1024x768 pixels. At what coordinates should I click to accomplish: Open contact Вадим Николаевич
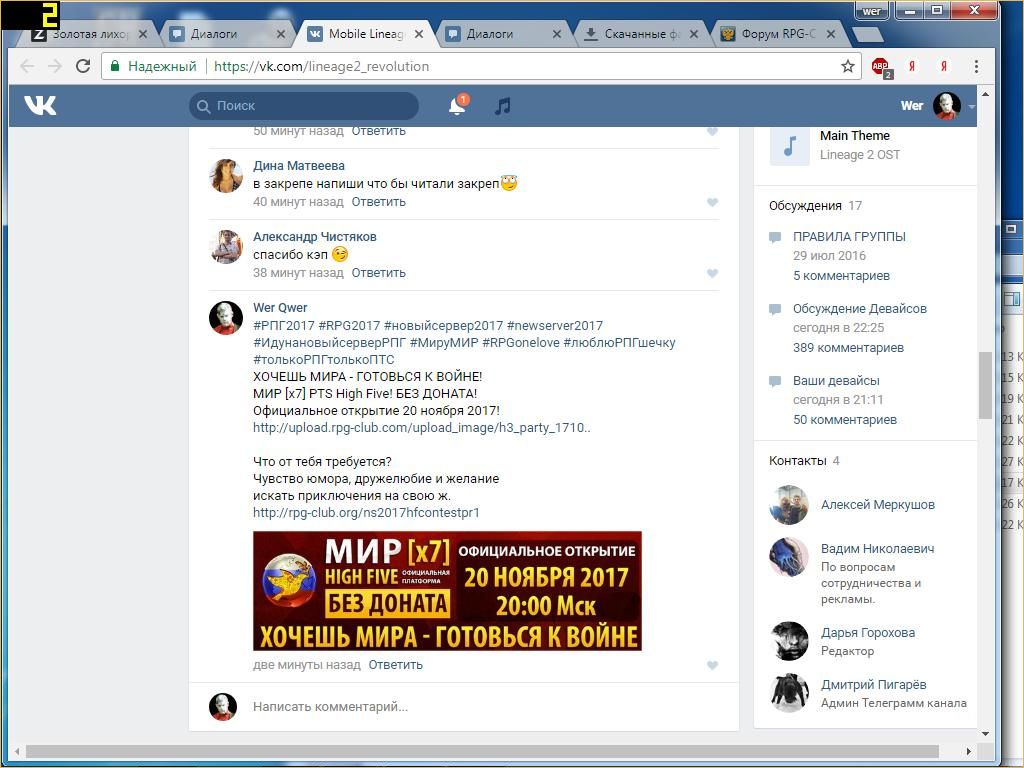tap(878, 549)
